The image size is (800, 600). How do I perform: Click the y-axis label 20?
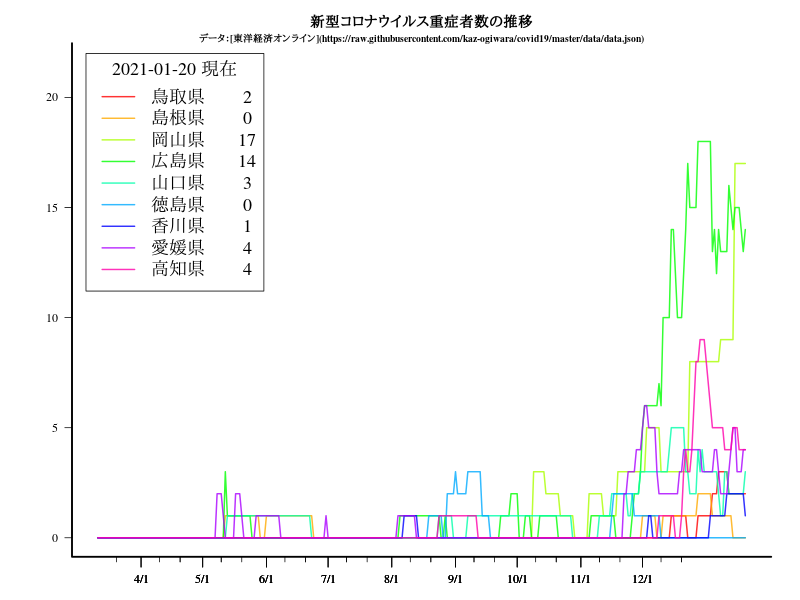pos(52,97)
